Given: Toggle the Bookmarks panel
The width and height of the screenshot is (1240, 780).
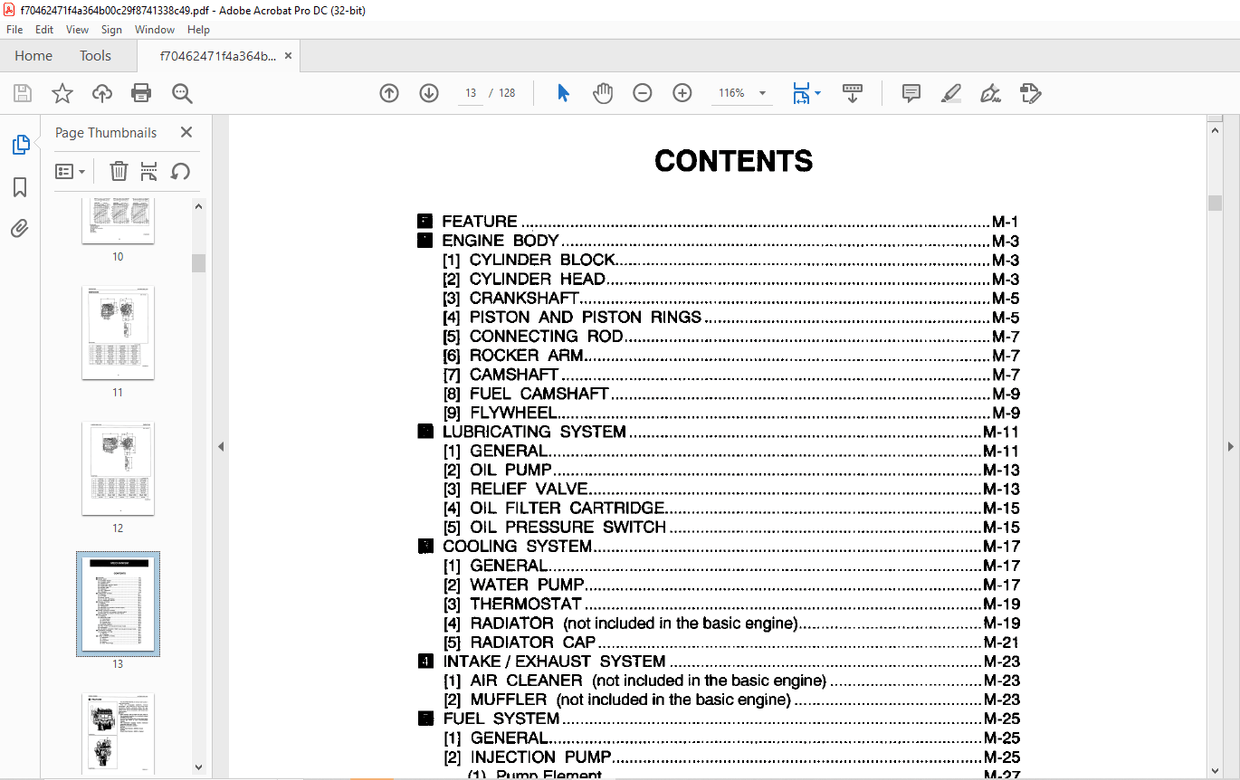Looking at the screenshot, I should pos(20,187).
